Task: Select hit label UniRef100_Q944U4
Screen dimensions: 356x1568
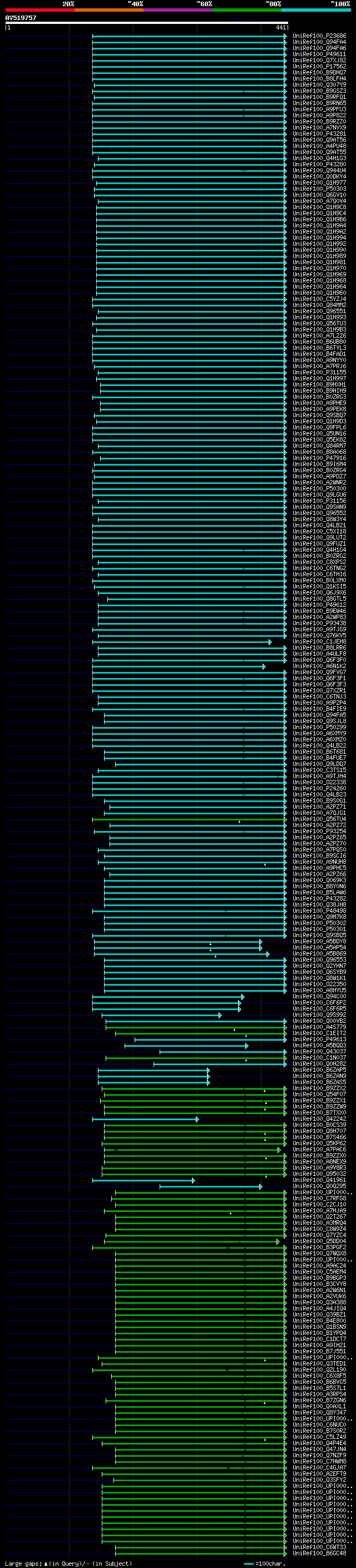Action: click(x=319, y=170)
